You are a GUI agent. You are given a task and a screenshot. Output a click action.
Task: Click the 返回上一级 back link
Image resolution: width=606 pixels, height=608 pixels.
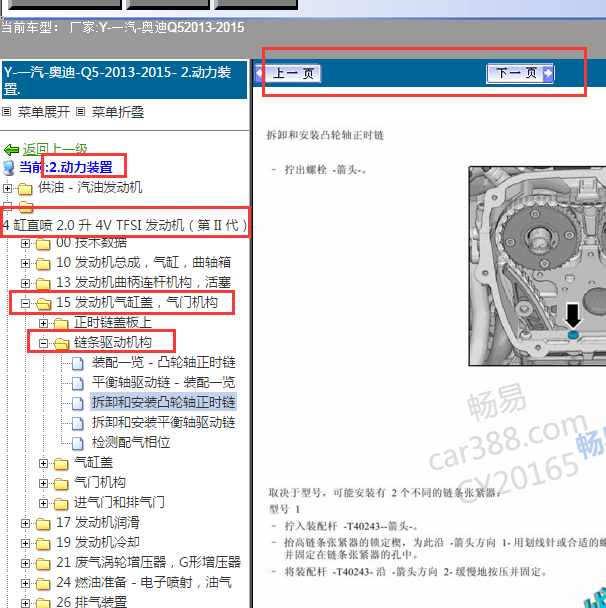55,149
